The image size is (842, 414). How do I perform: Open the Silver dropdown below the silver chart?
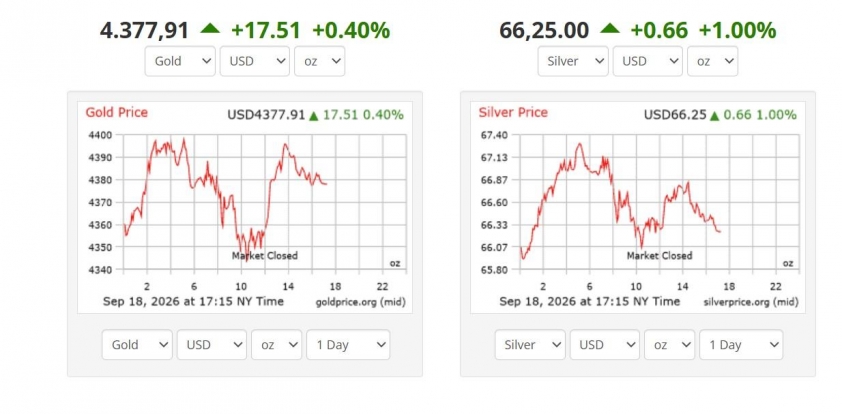coord(531,345)
